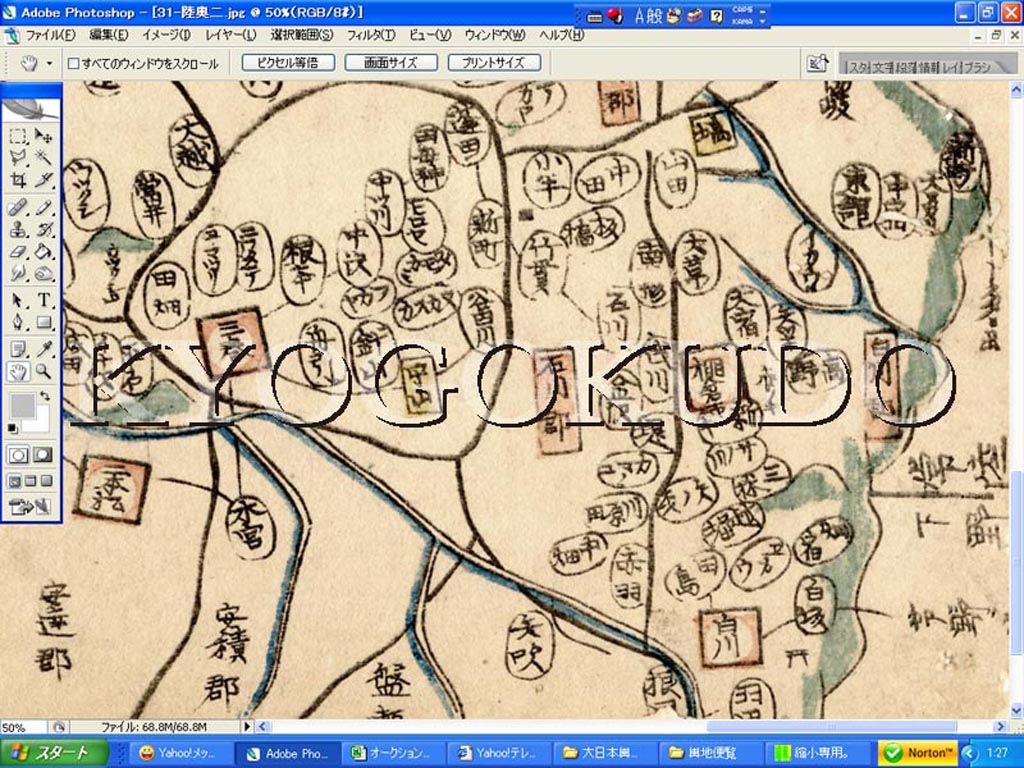Viewport: 1024px width, 768px height.
Task: Select Full Screen Mode
Action: (x=46, y=482)
